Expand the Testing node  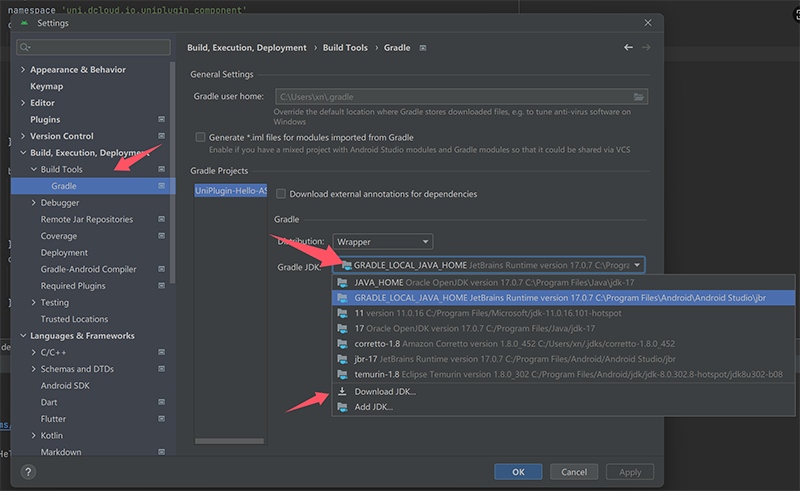tap(34, 302)
